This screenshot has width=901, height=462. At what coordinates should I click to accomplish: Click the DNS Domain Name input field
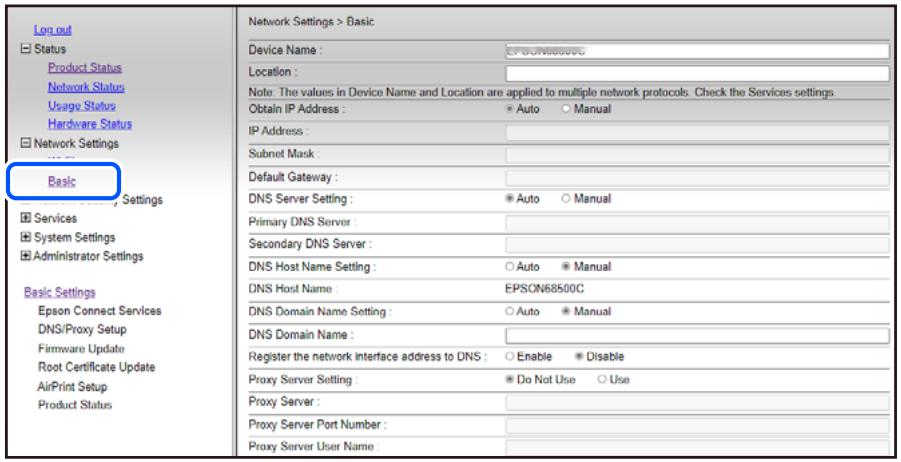(x=697, y=336)
